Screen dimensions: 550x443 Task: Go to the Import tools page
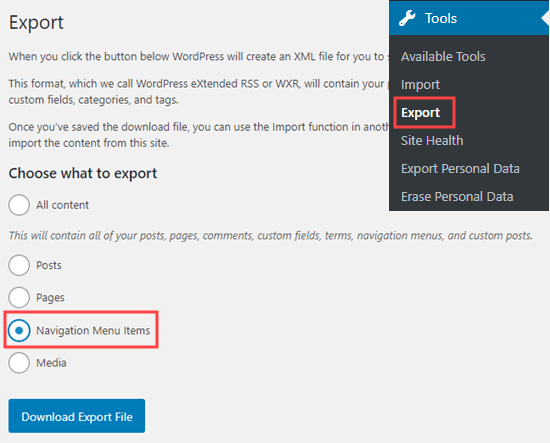click(x=420, y=85)
